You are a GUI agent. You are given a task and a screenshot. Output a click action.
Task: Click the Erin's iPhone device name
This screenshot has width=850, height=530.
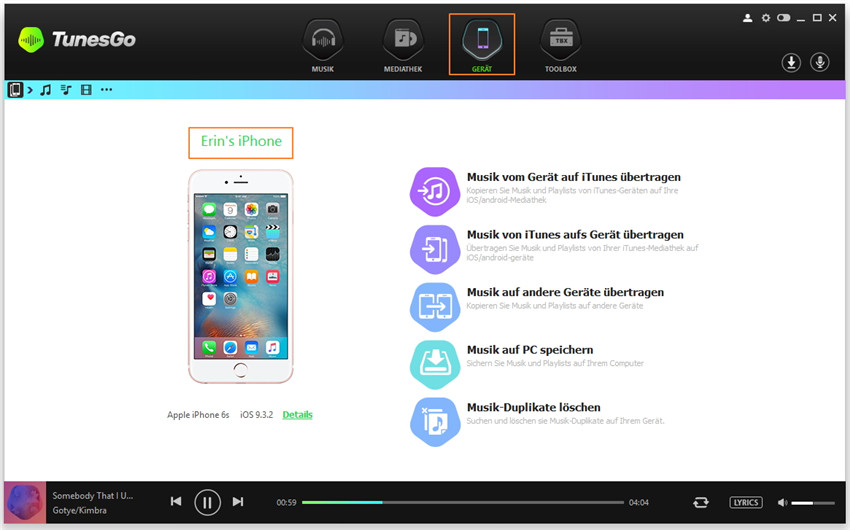pos(241,142)
